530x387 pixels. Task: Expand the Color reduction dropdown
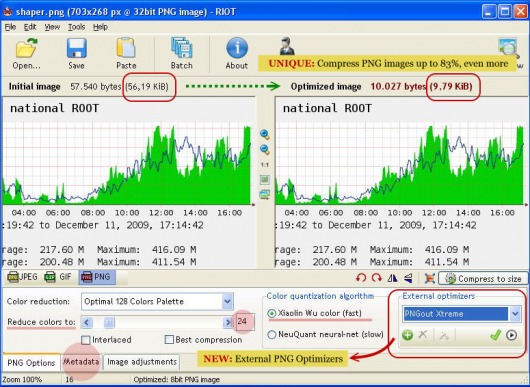227,301
